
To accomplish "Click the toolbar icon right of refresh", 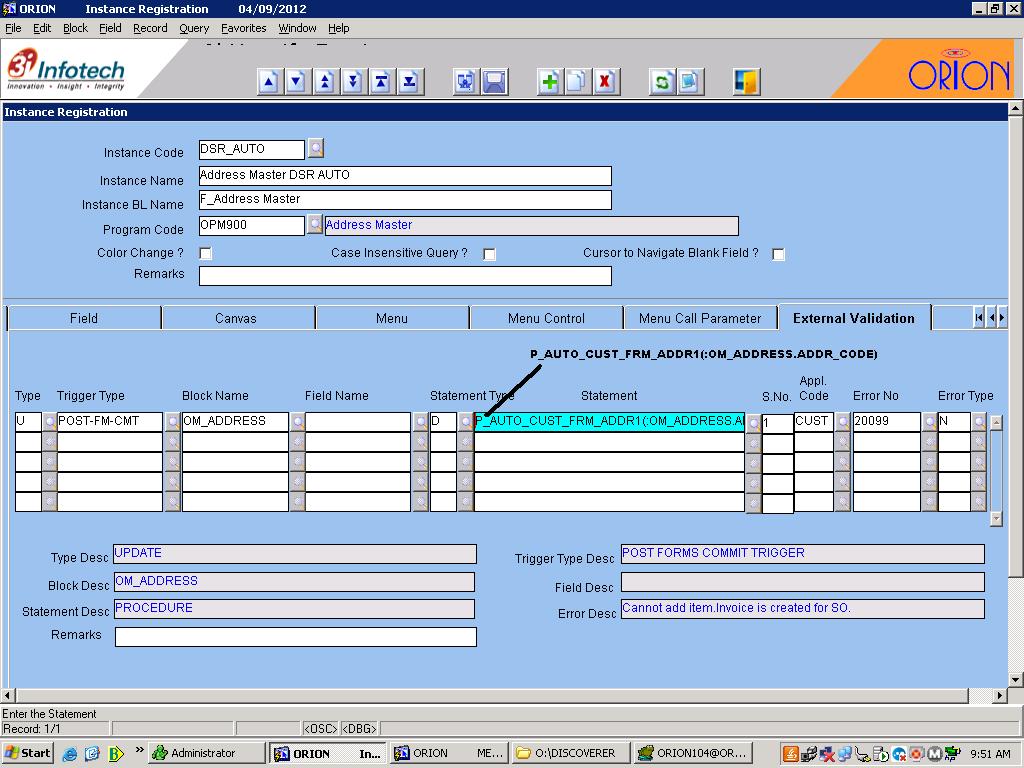I will tap(690, 82).
